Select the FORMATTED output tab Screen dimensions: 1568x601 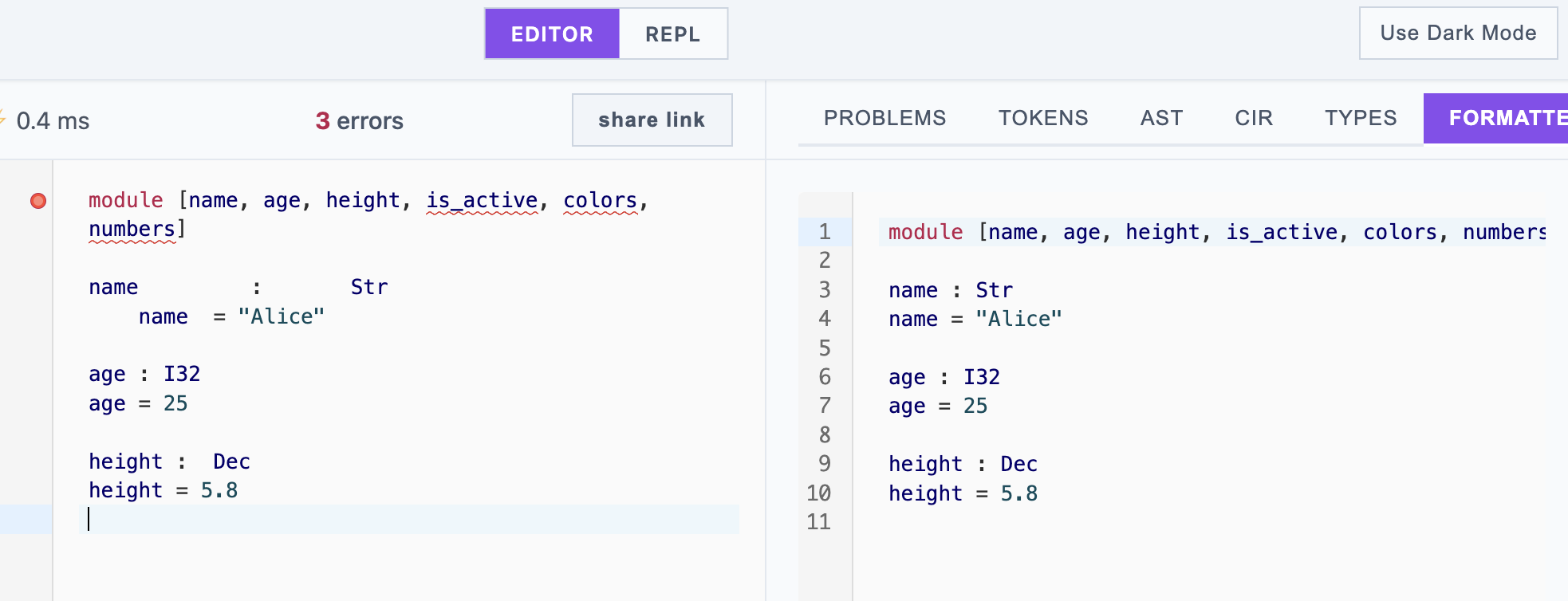pyautogui.click(x=1495, y=118)
